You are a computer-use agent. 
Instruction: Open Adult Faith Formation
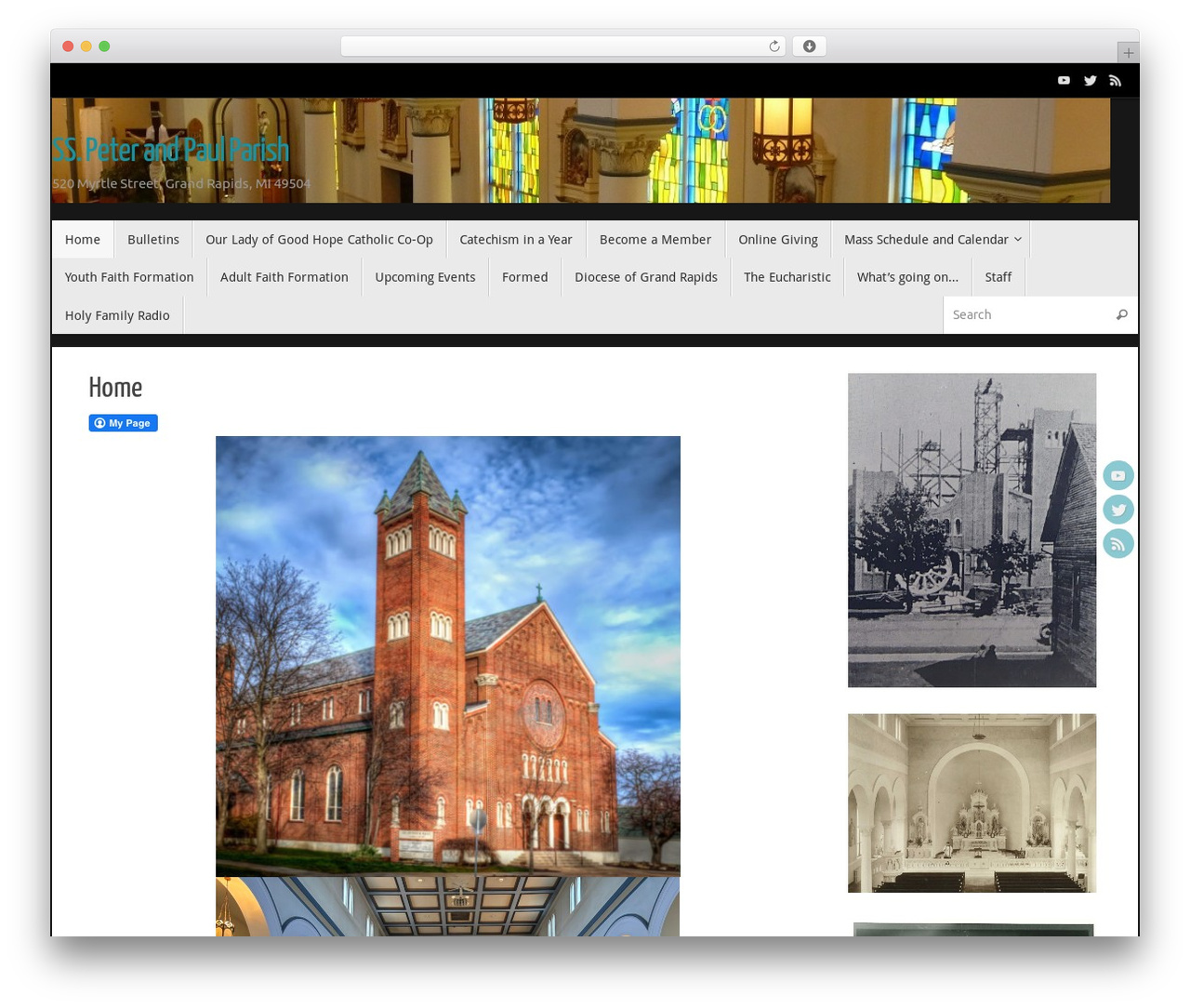[x=284, y=277]
